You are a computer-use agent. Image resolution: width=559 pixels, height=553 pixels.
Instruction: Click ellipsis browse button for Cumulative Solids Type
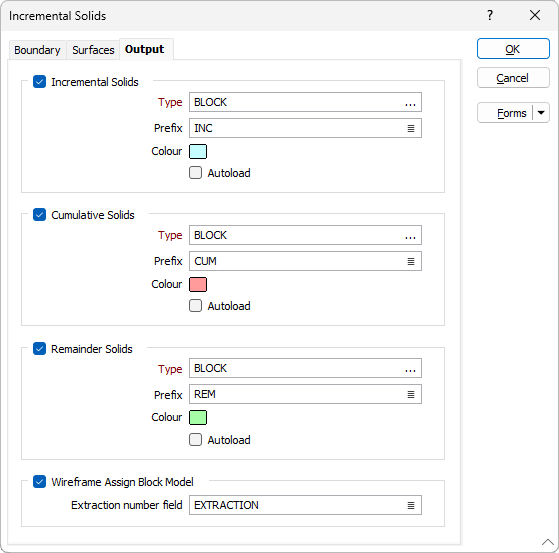click(410, 236)
